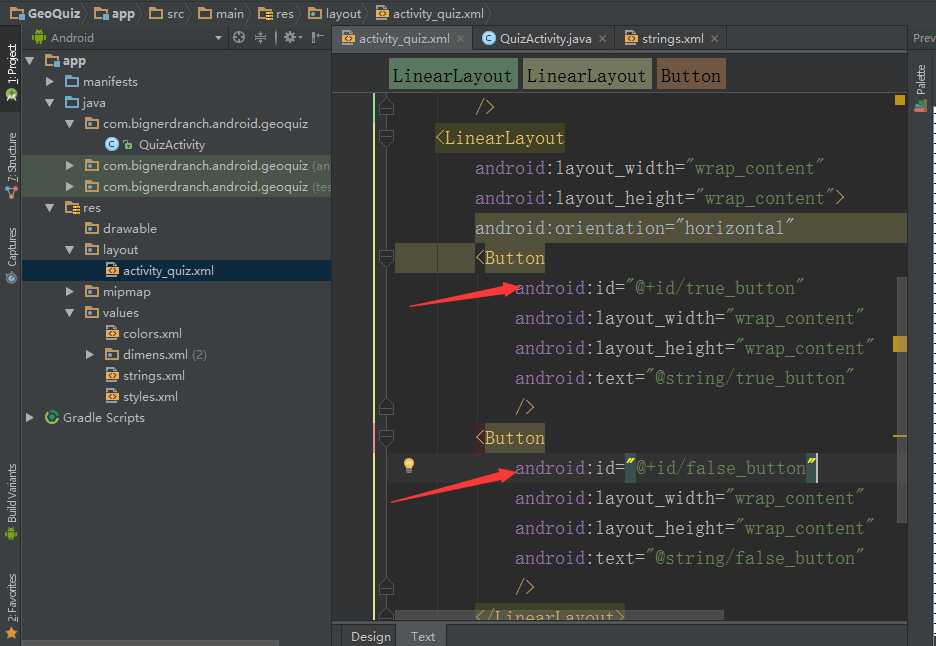936x646 pixels.
Task: Click layout in the navigation breadcrumb
Action: pyautogui.click(x=334, y=13)
